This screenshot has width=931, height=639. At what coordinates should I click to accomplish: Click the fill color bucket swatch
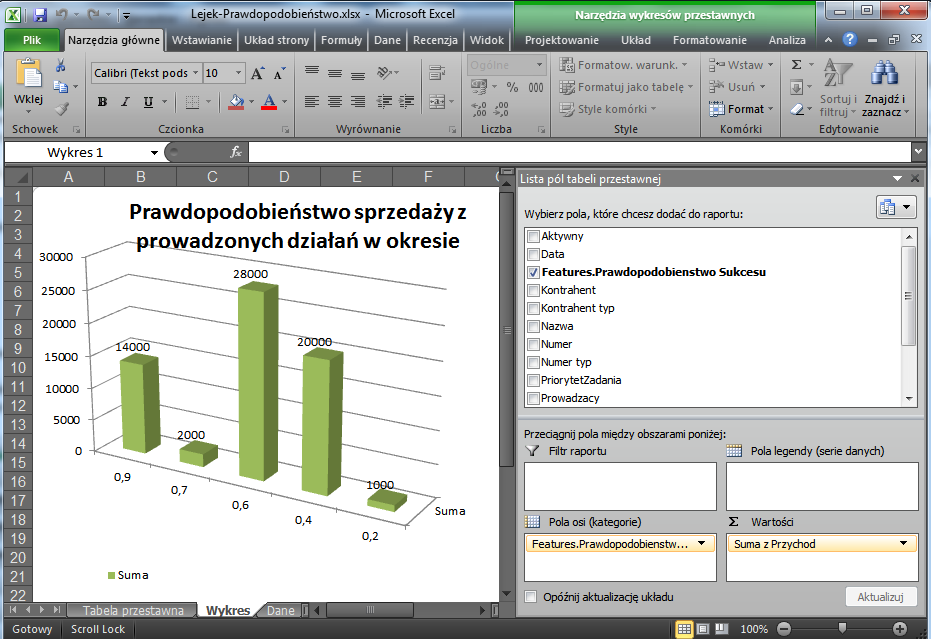click(236, 102)
